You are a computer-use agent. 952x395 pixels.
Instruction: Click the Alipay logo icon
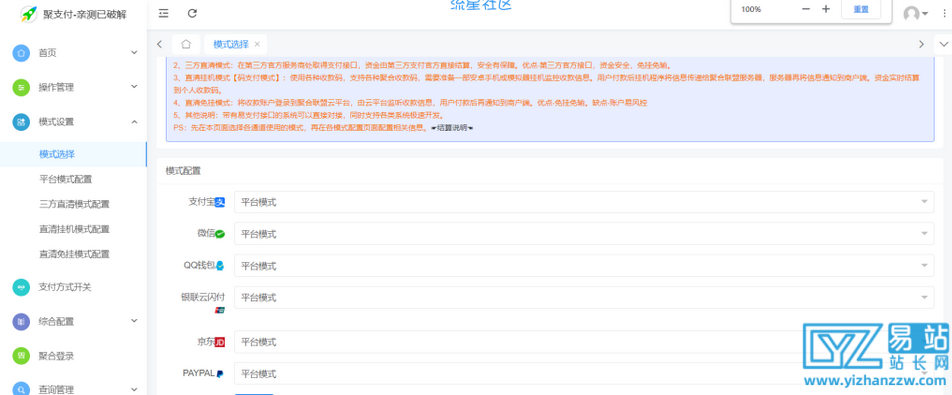(220, 202)
